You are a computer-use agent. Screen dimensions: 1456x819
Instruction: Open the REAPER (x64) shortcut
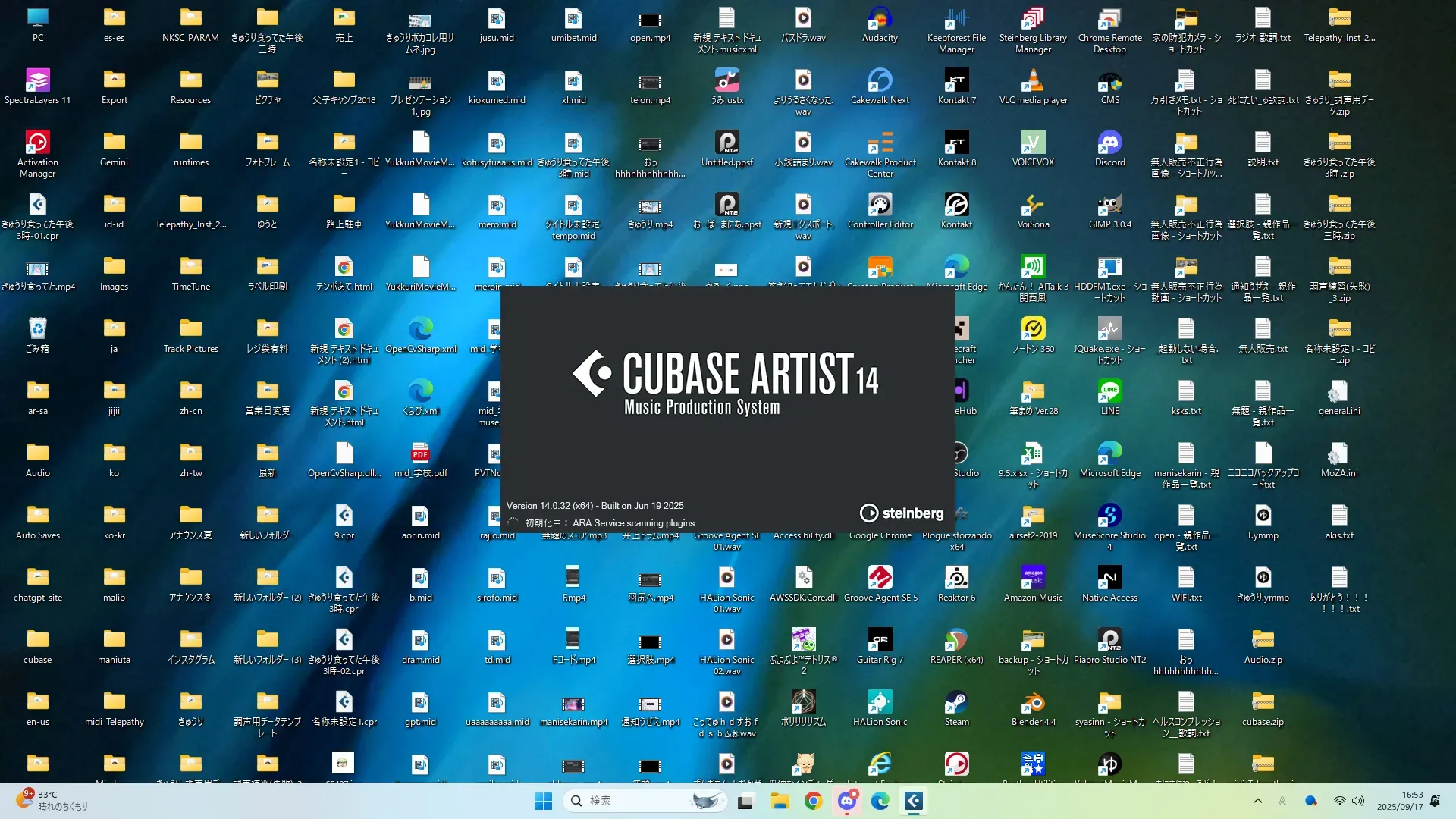956,641
